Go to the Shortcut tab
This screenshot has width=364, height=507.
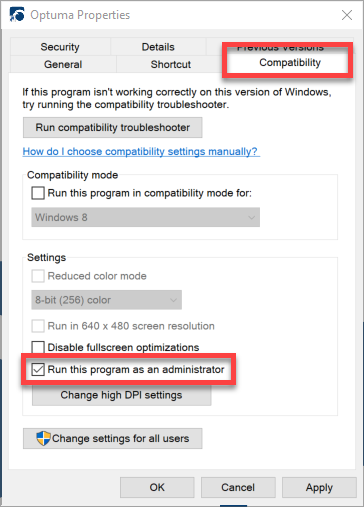coord(171,64)
